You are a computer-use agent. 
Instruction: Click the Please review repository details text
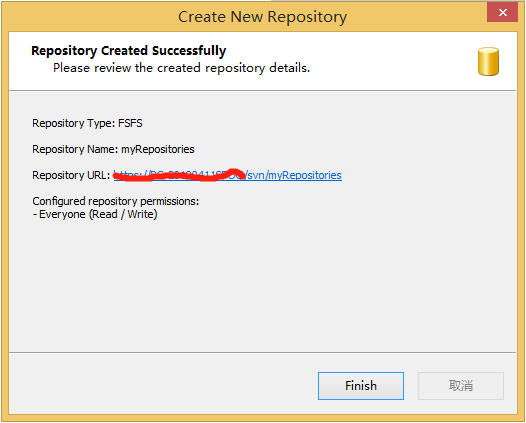point(181,68)
